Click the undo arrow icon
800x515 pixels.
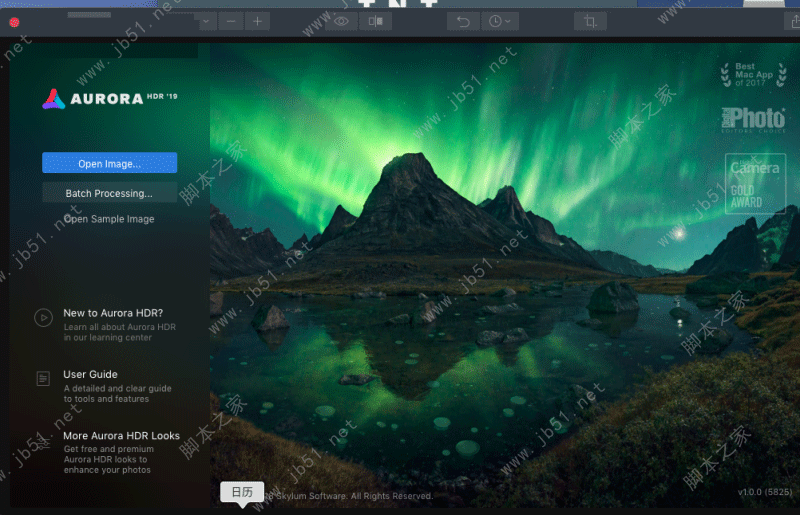click(x=463, y=21)
